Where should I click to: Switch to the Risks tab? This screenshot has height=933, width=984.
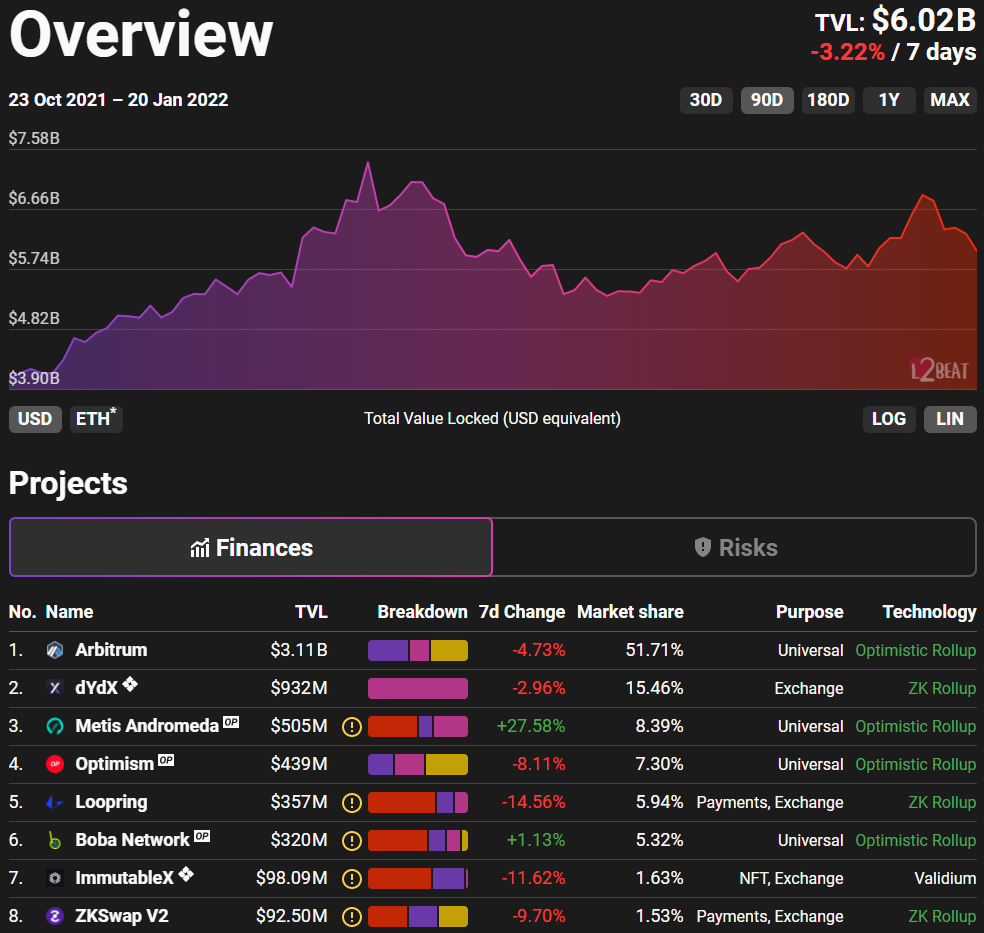pos(735,547)
